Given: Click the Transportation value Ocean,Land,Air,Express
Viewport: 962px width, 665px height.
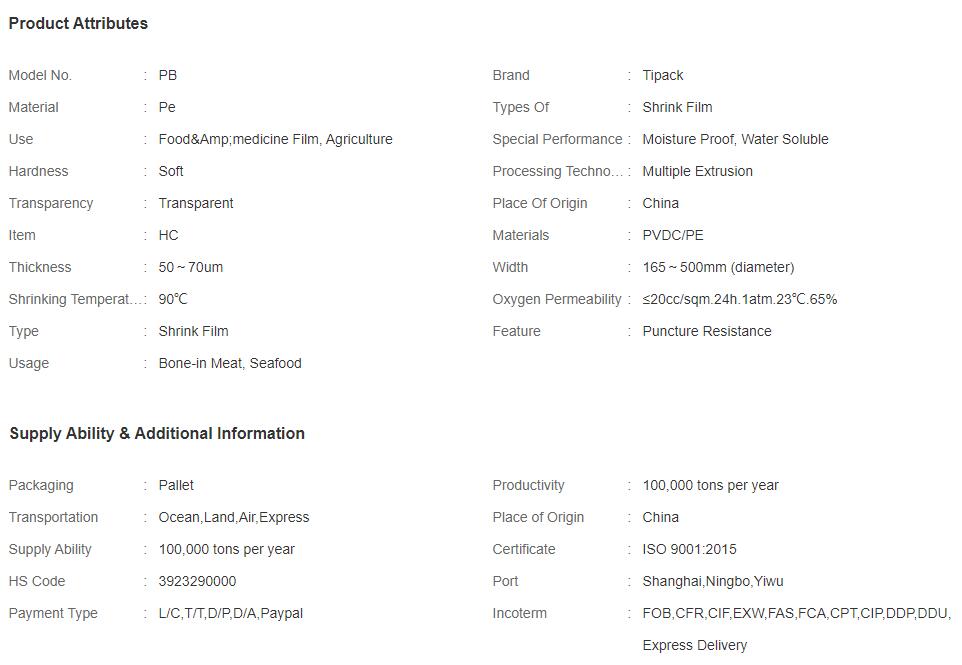Looking at the screenshot, I should tap(234, 517).
